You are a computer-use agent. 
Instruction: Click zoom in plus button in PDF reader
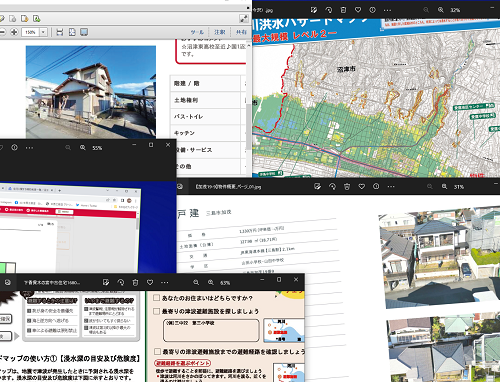[14, 32]
